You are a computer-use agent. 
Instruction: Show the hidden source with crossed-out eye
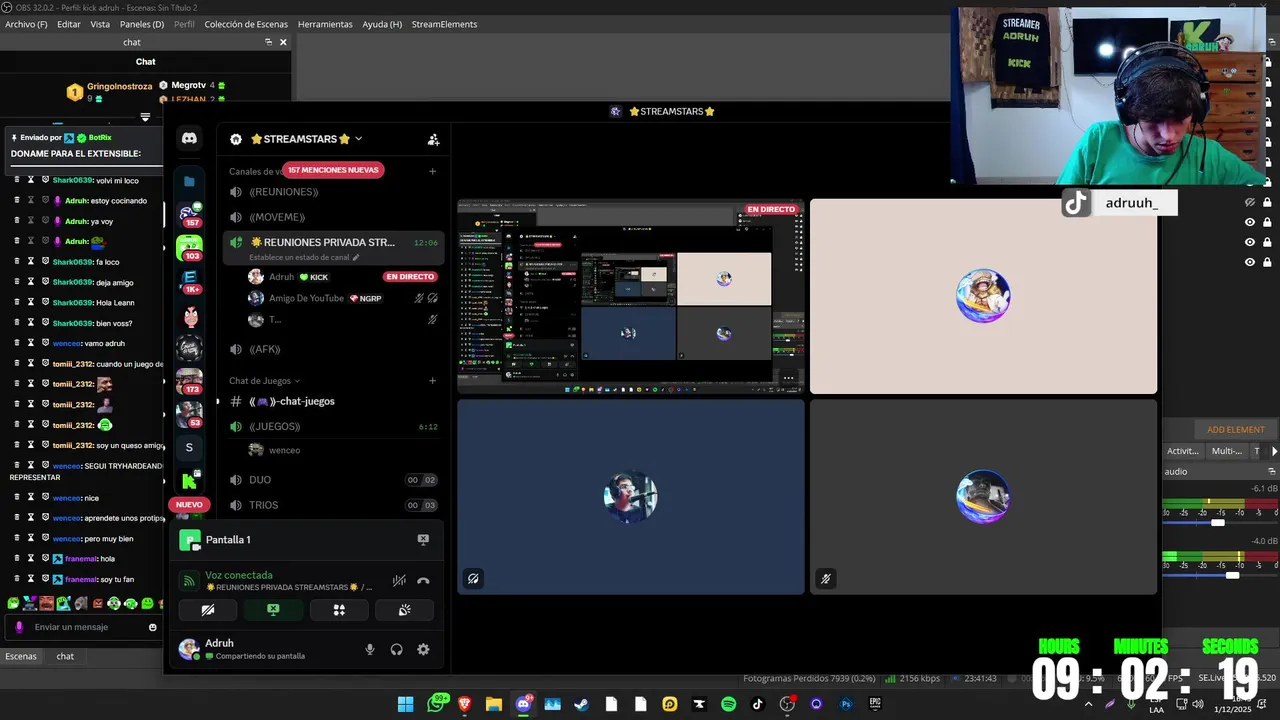click(x=1250, y=202)
